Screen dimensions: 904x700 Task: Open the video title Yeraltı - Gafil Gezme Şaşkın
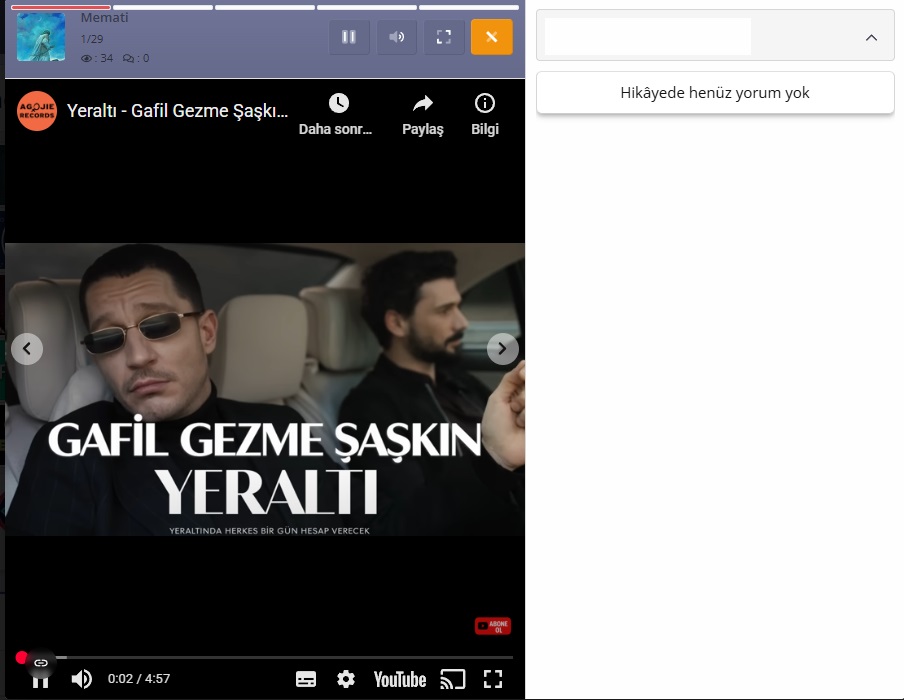[177, 110]
